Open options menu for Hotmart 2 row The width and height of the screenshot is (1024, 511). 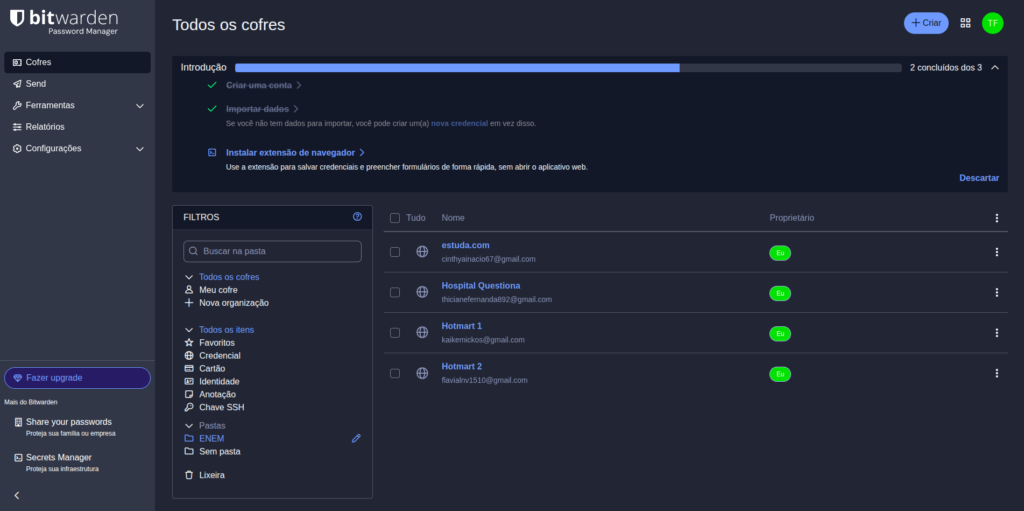(x=997, y=374)
